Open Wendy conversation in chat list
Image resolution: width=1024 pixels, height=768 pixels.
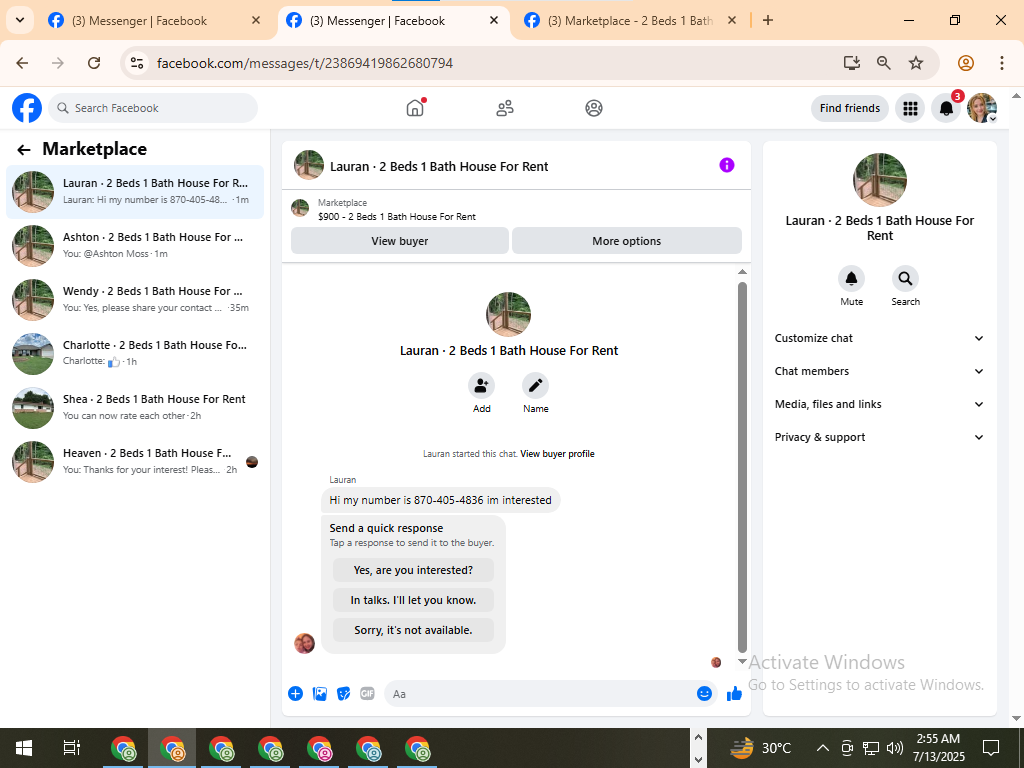[x=135, y=300]
